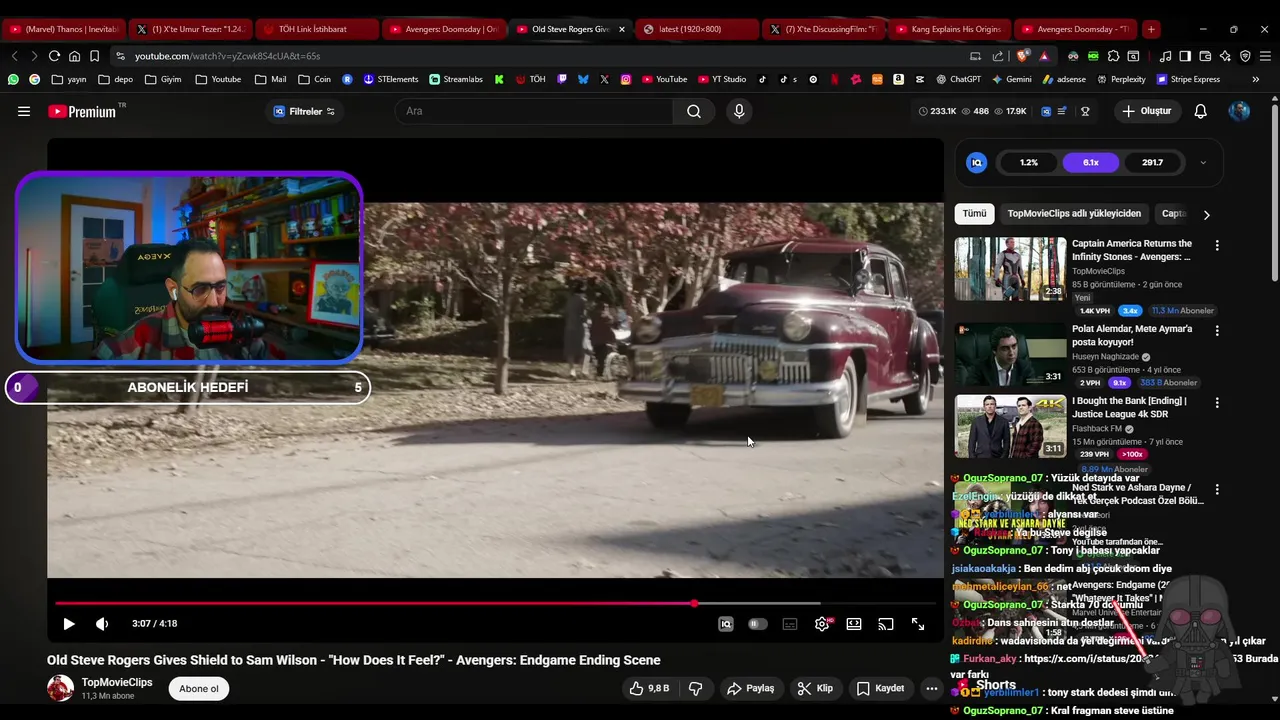Open the Gemini bookmark
The height and width of the screenshot is (720, 1280).
pyautogui.click(x=1011, y=79)
